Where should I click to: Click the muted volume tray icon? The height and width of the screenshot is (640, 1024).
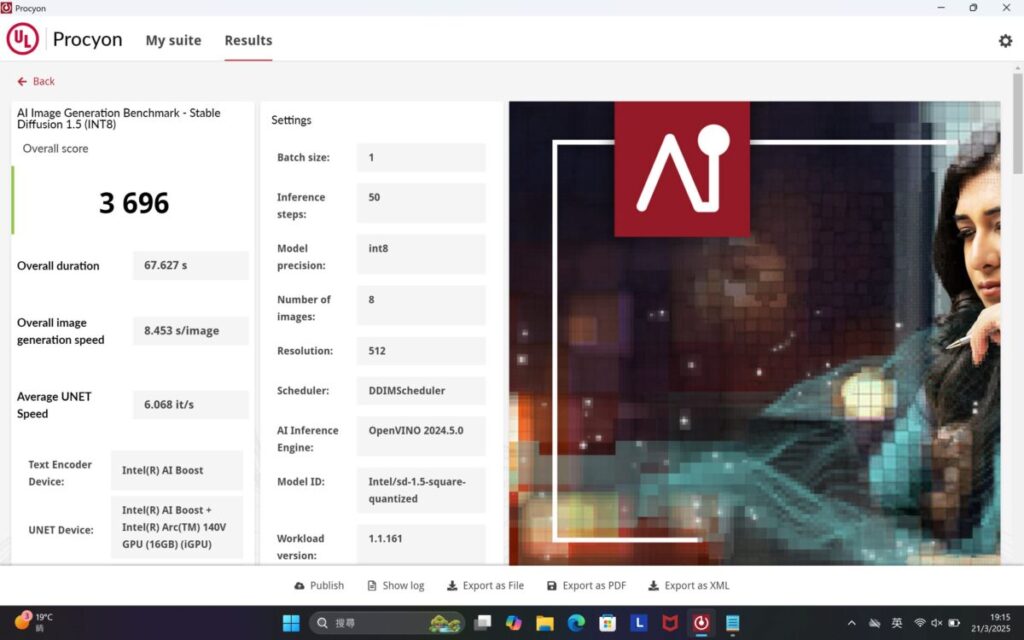coord(936,623)
